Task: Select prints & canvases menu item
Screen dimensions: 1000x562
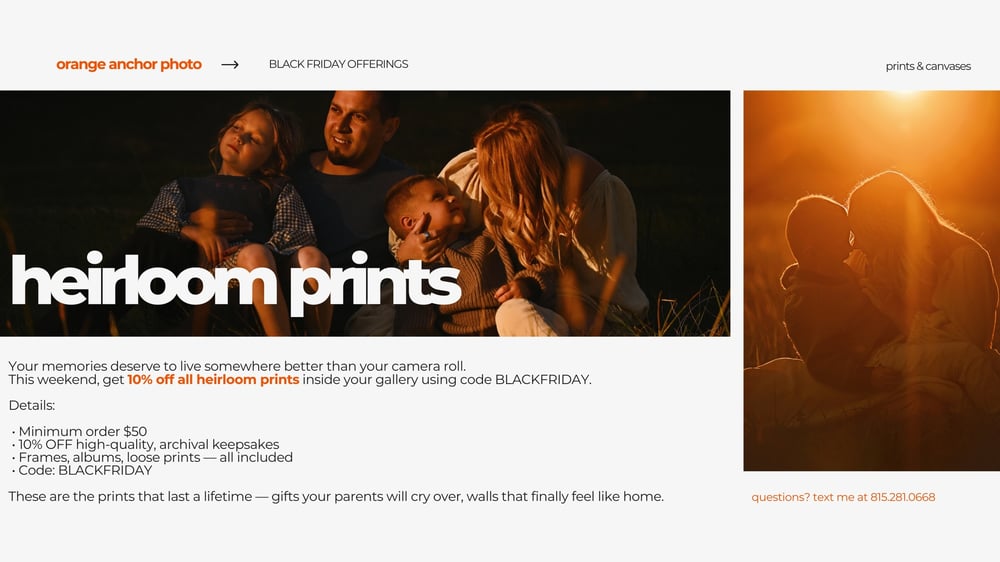Action: tap(928, 66)
